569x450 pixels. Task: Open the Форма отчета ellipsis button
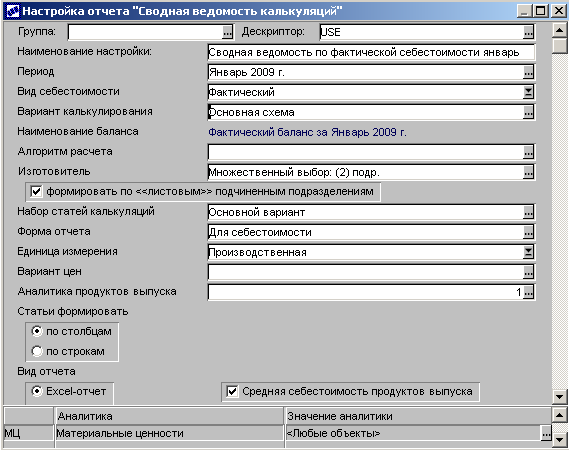click(528, 232)
